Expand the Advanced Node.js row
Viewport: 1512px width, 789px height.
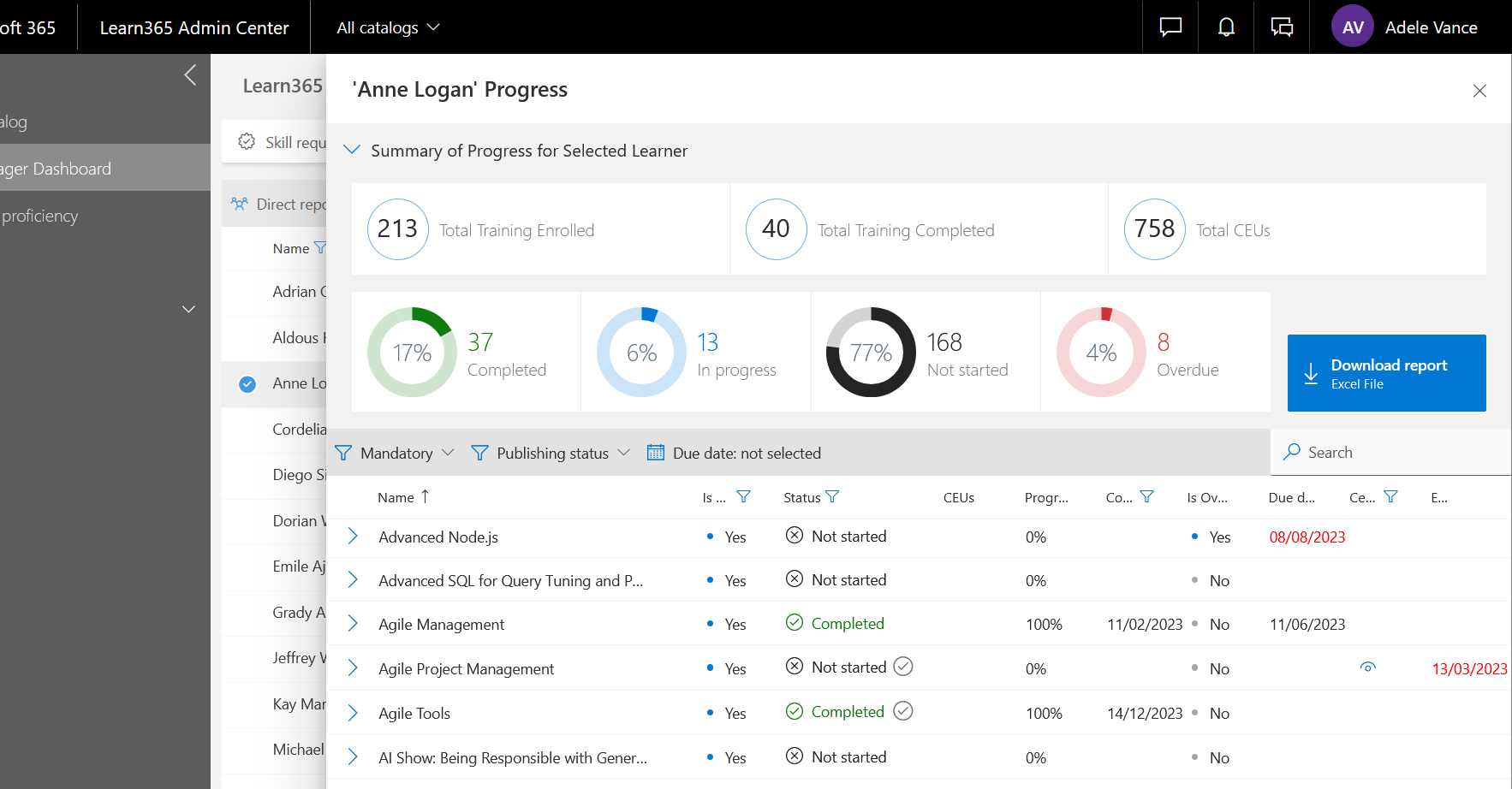pyautogui.click(x=353, y=537)
